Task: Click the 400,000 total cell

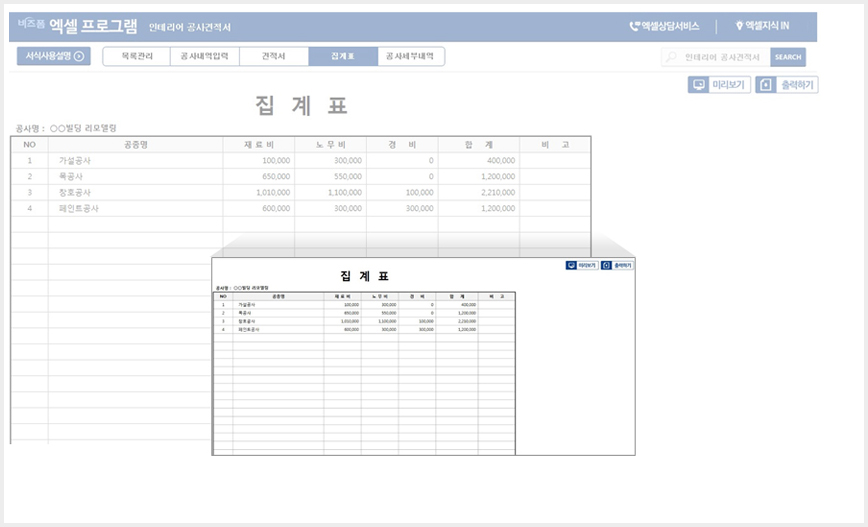Action: [479, 161]
